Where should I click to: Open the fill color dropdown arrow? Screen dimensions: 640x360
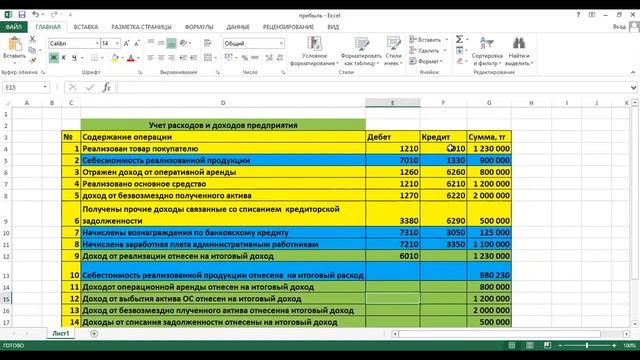click(122, 58)
